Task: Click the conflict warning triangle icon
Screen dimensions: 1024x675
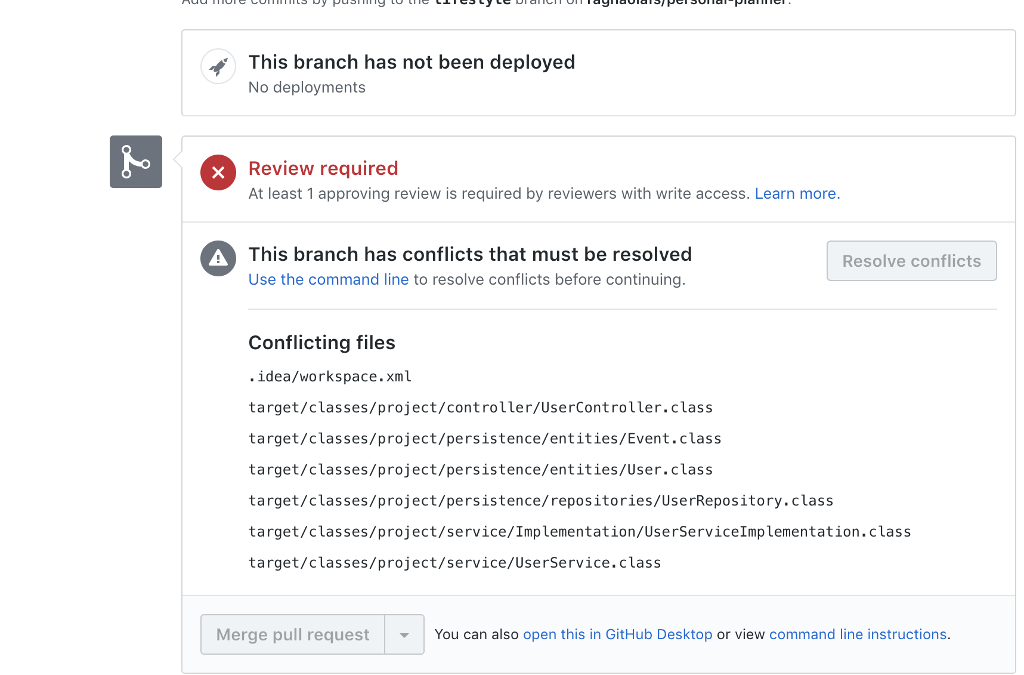Action: (218, 258)
